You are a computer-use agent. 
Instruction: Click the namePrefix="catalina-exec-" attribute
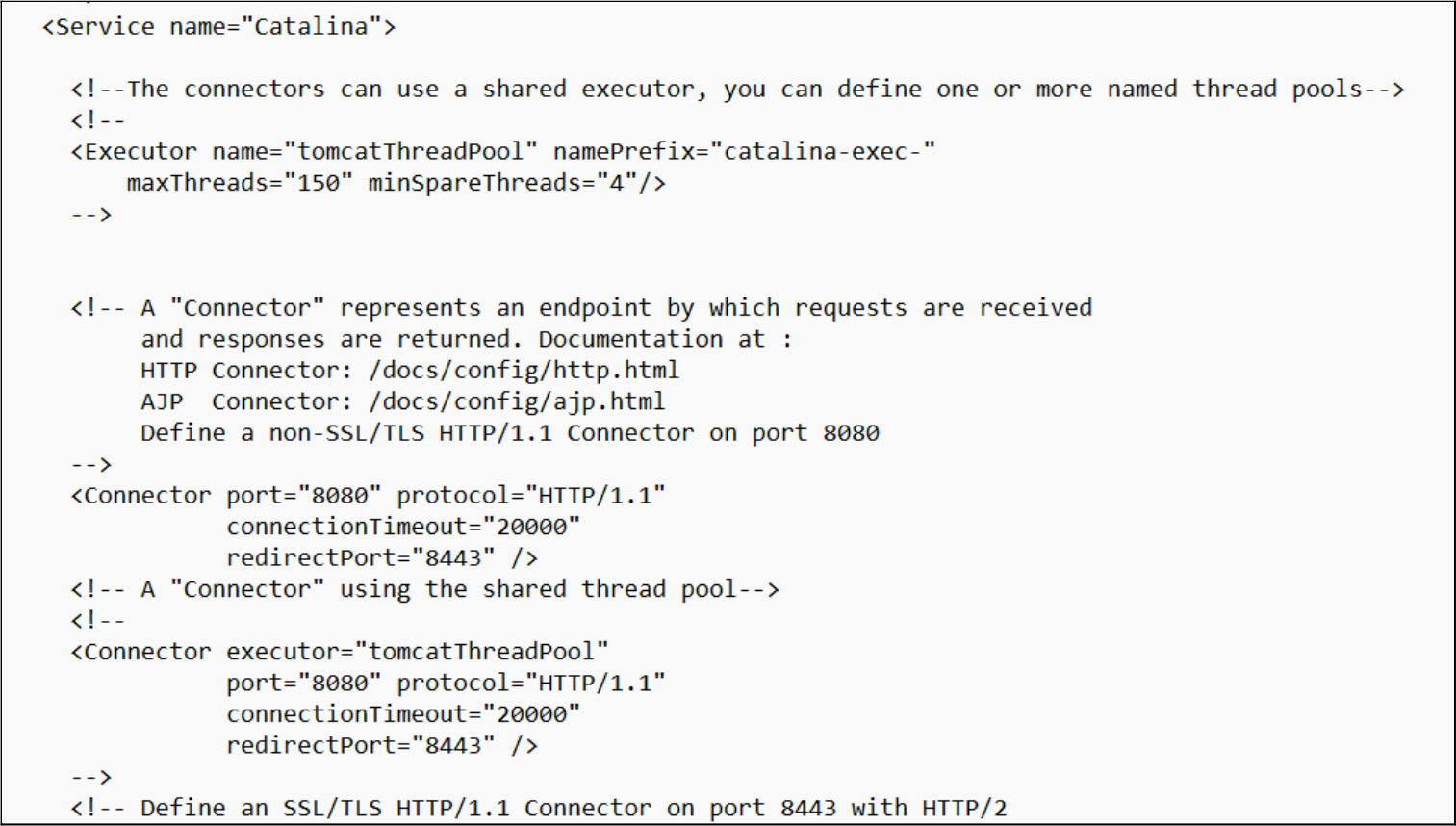[744, 152]
